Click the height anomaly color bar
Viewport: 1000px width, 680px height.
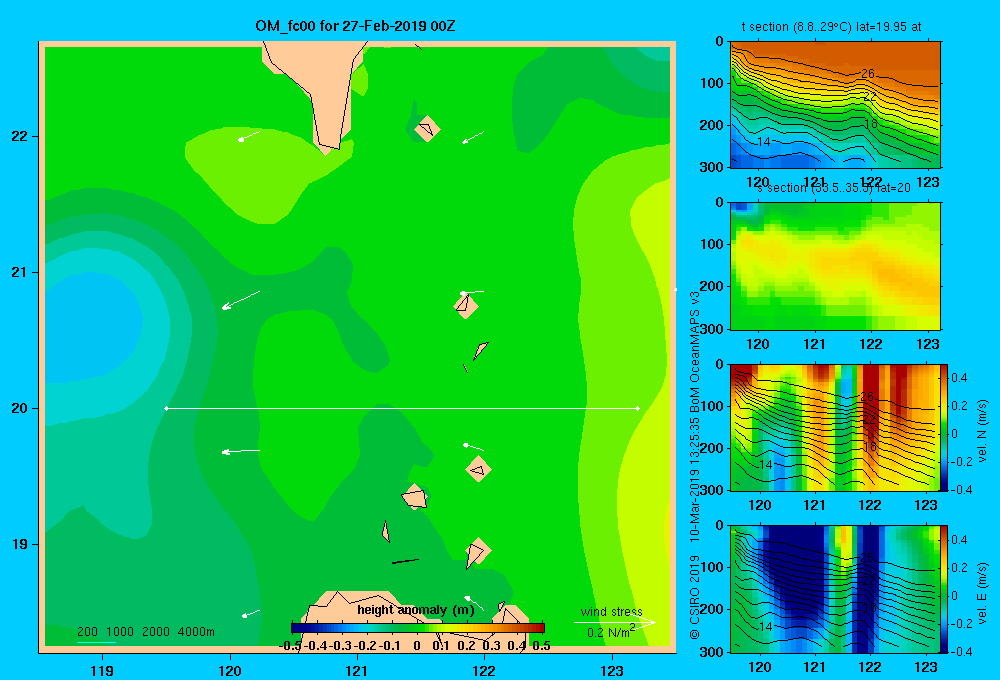[x=418, y=628]
